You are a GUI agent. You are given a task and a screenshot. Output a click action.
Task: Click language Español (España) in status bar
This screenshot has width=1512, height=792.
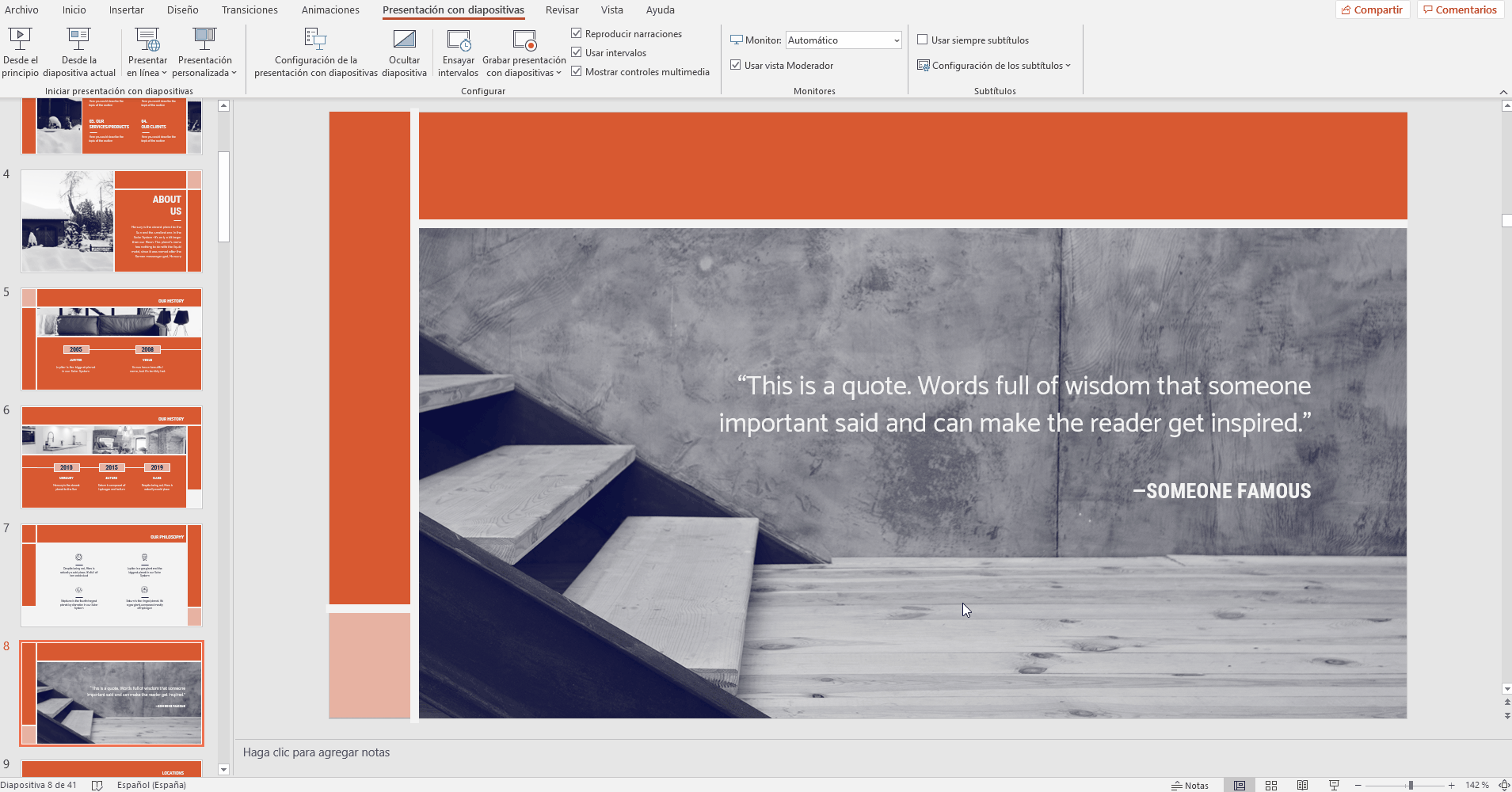tap(151, 785)
